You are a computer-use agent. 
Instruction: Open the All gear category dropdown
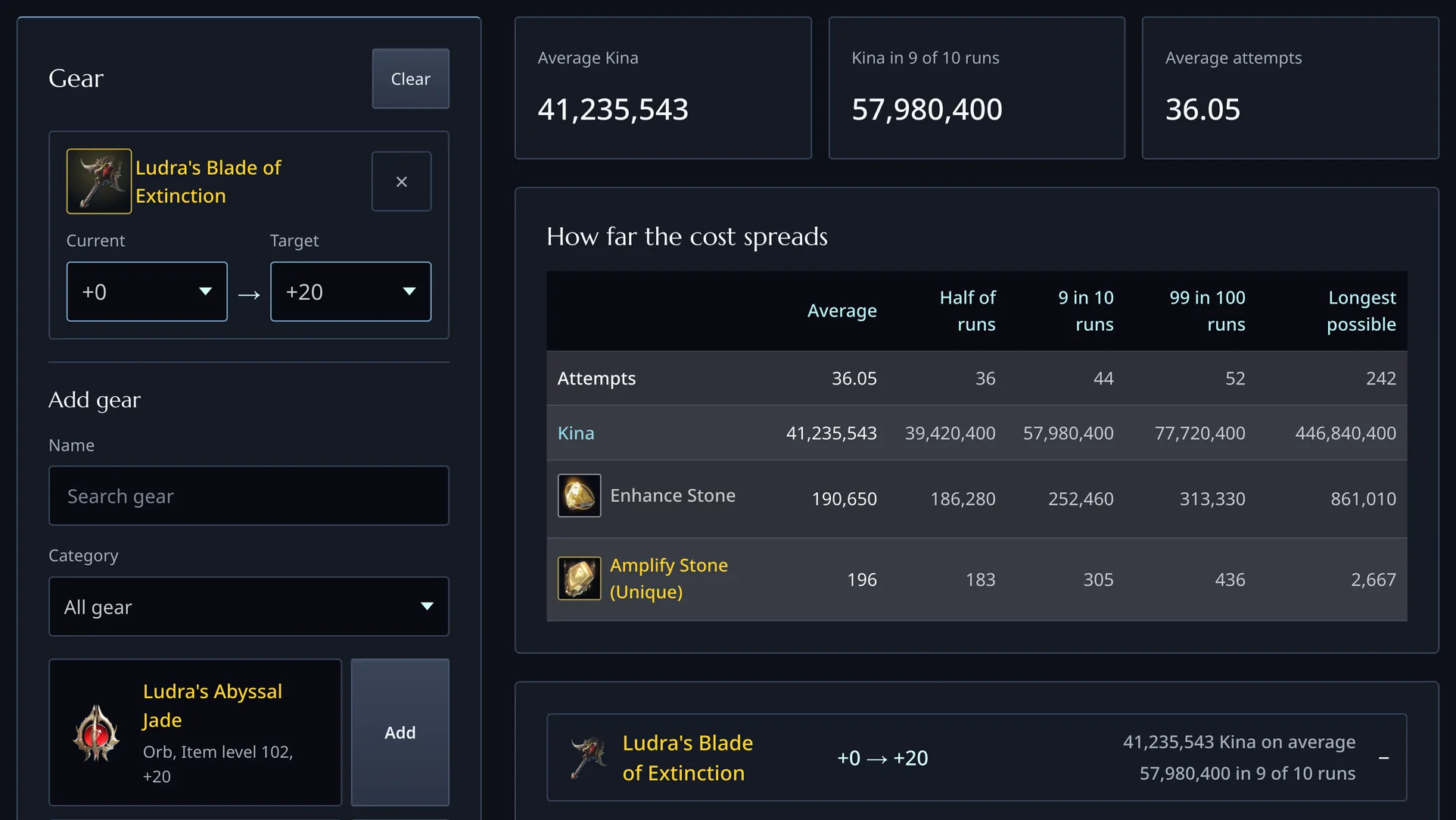[x=249, y=606]
